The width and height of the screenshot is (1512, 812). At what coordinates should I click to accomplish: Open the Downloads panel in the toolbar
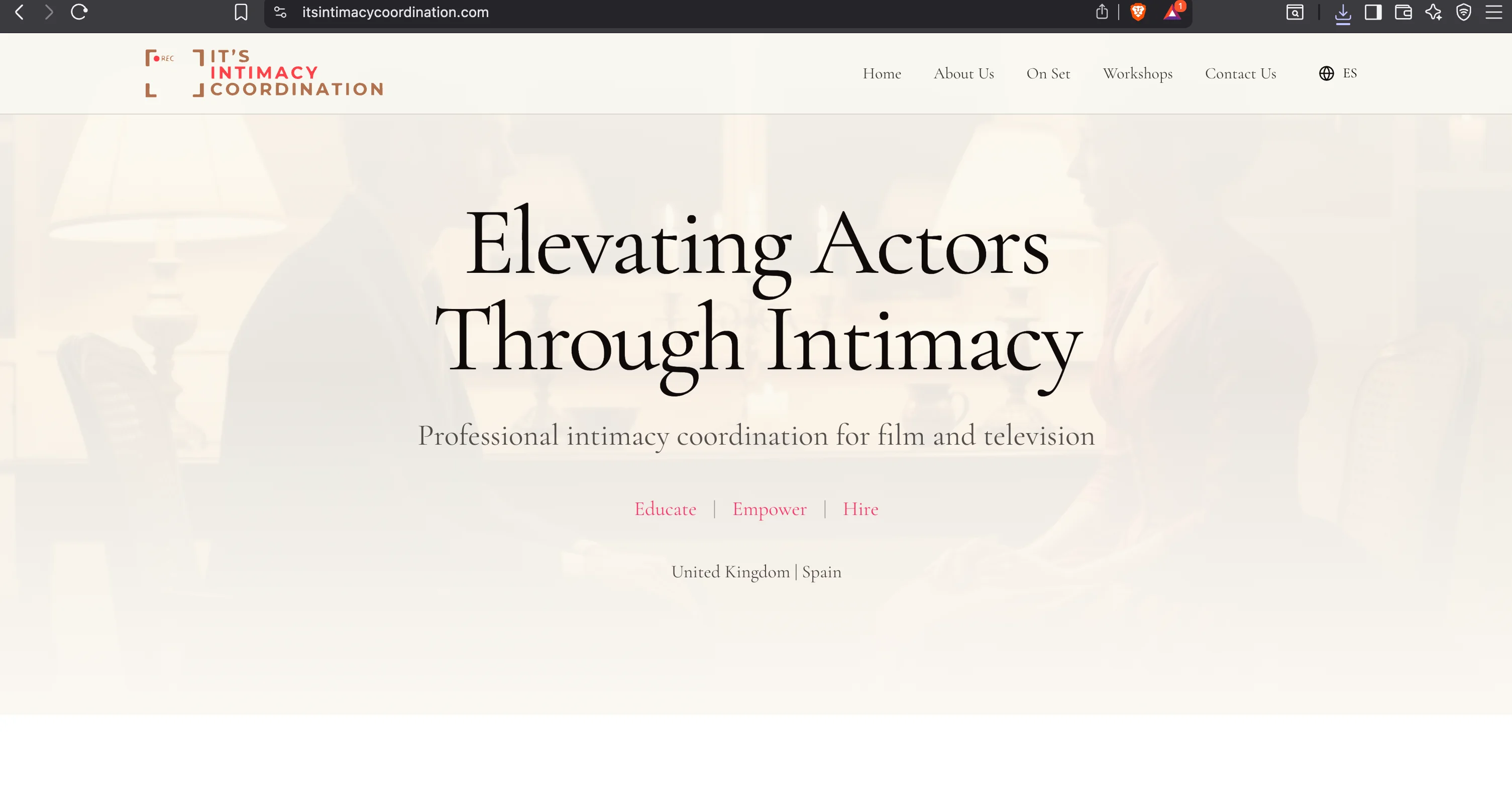pyautogui.click(x=1343, y=13)
